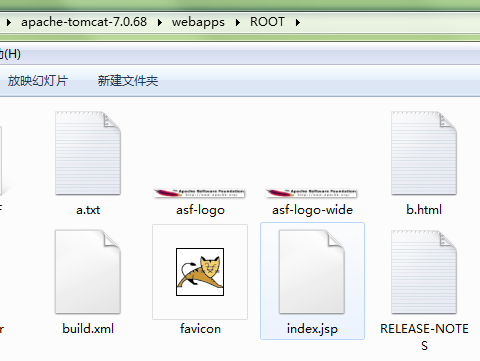Select the RELEASE-NOTES file icon
Image resolution: width=480 pixels, height=361 pixels.
tap(424, 272)
